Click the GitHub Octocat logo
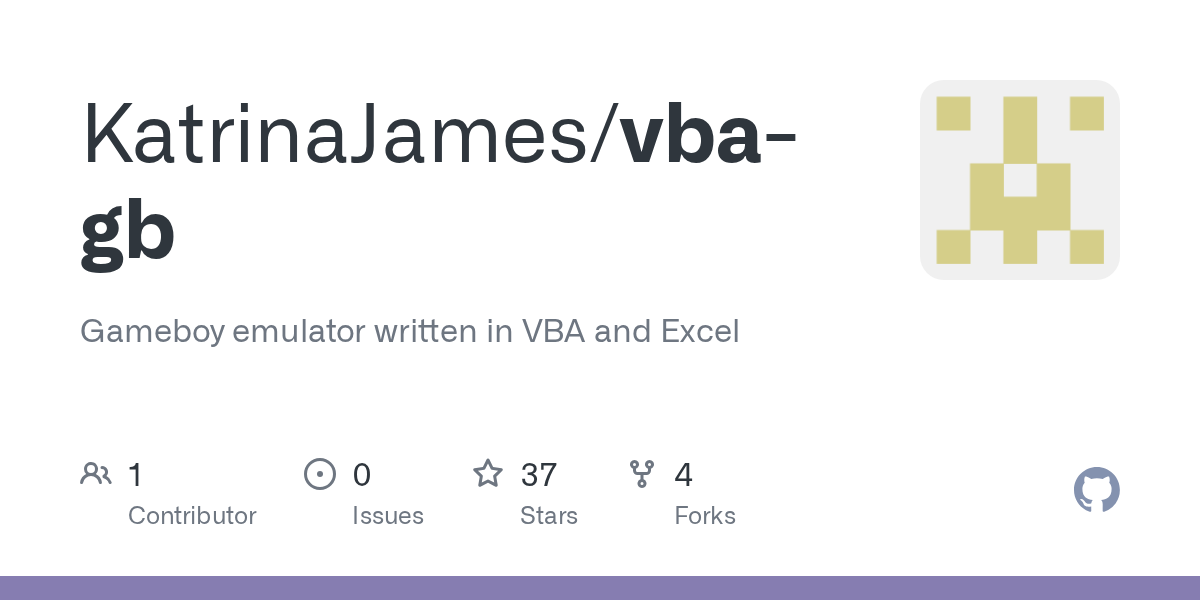This screenshot has height=600, width=1200. (1096, 490)
